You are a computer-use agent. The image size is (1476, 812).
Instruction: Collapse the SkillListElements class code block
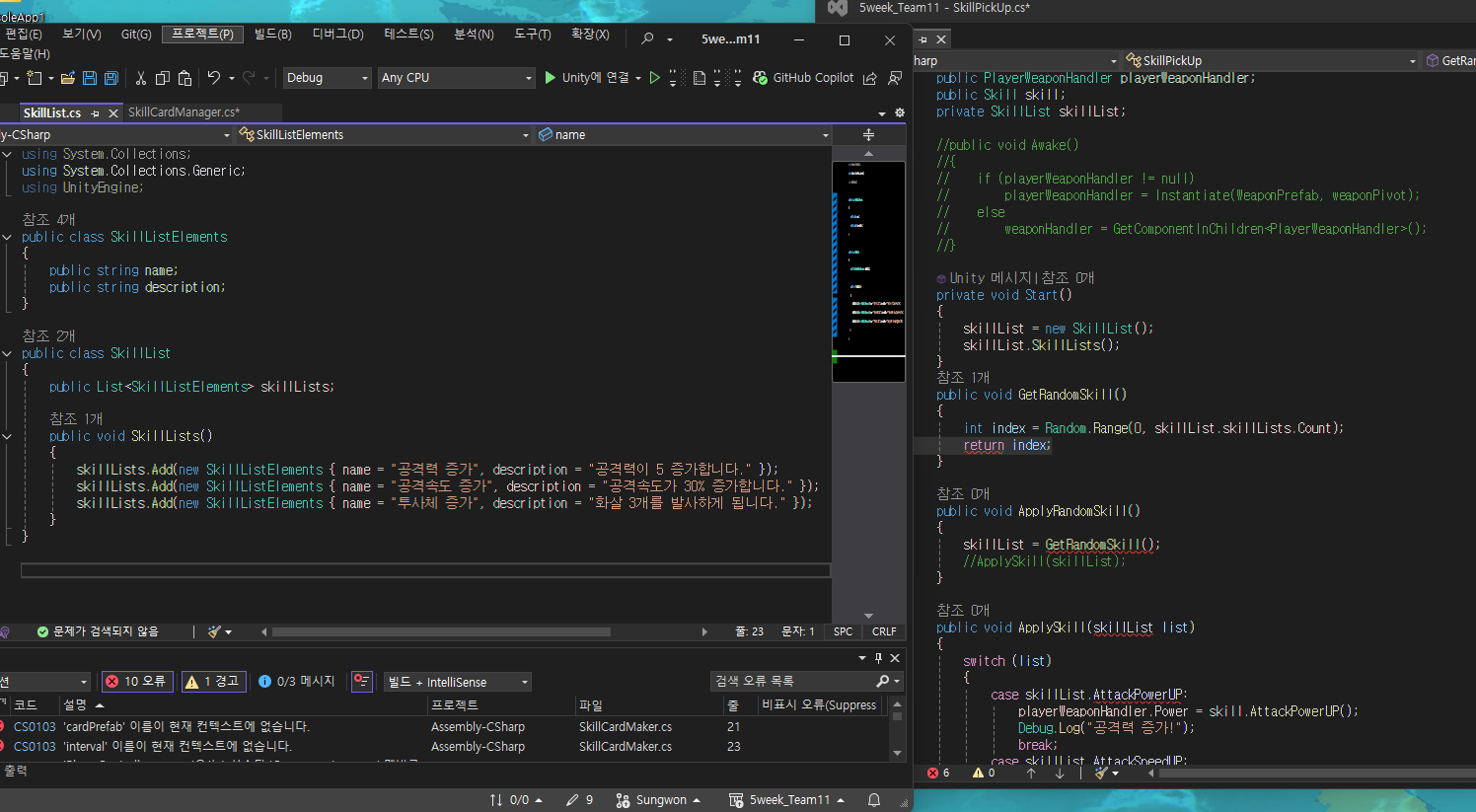(x=7, y=237)
